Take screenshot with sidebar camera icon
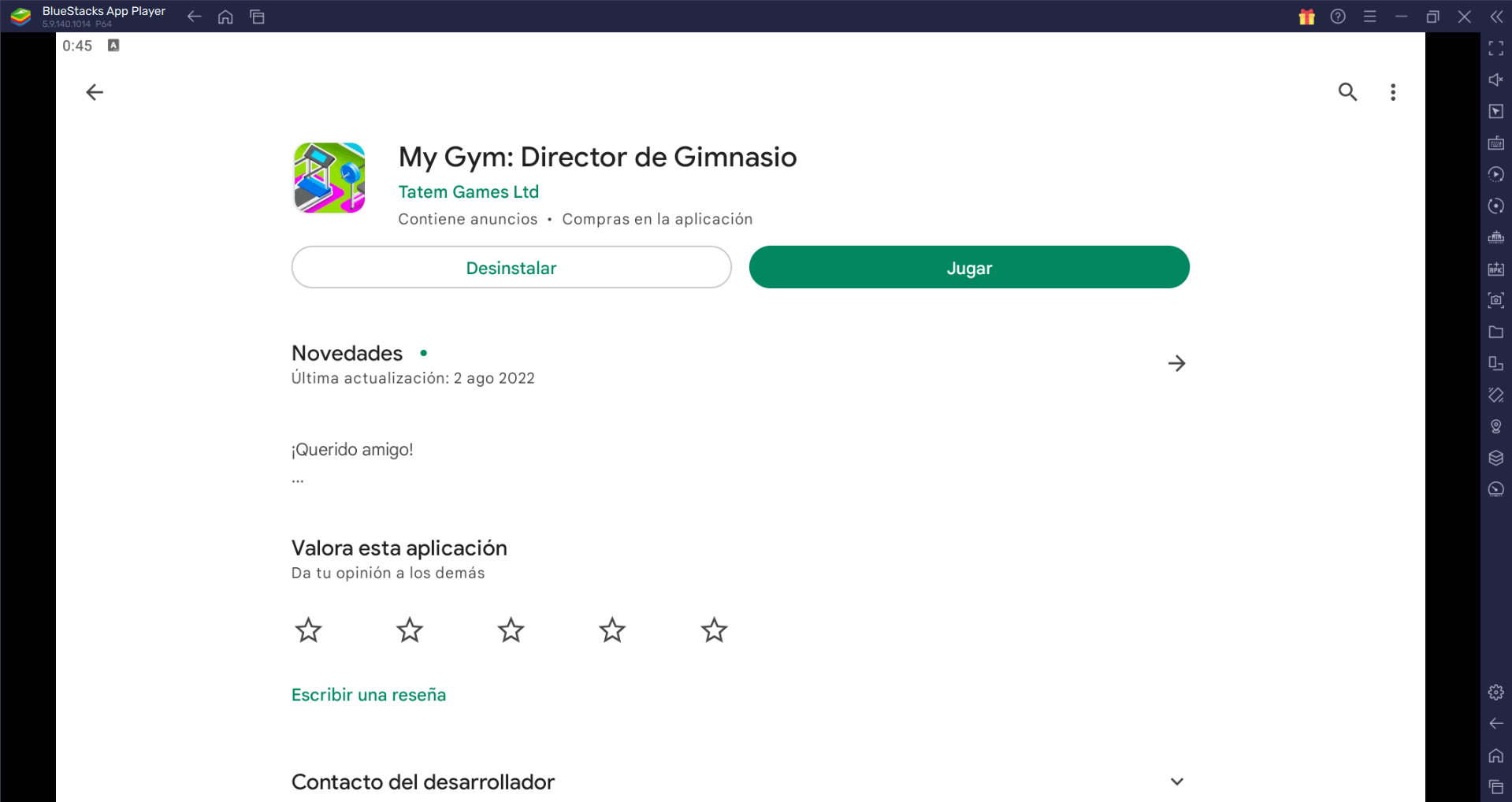 (x=1496, y=301)
